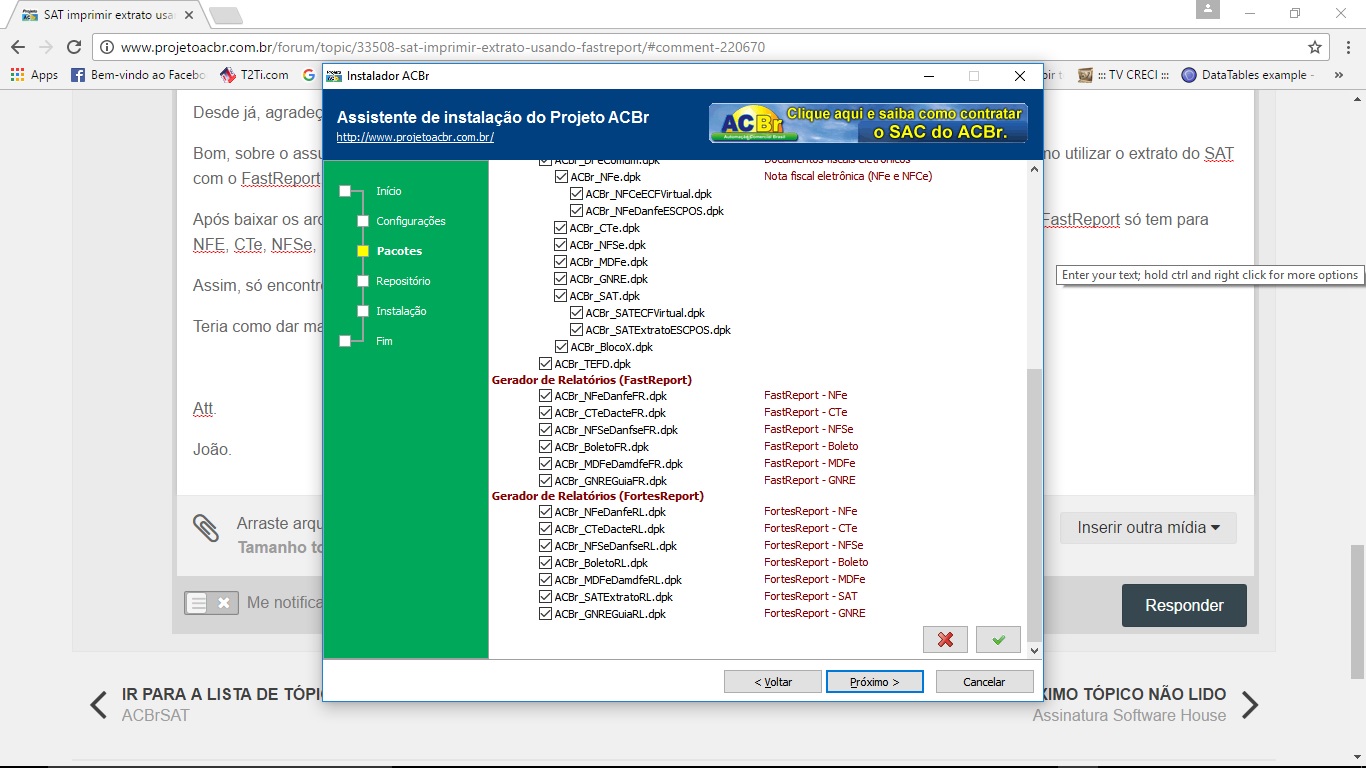Open the projetoacbr.com.br link in installer header
1366x768 pixels.
[x=415, y=137]
